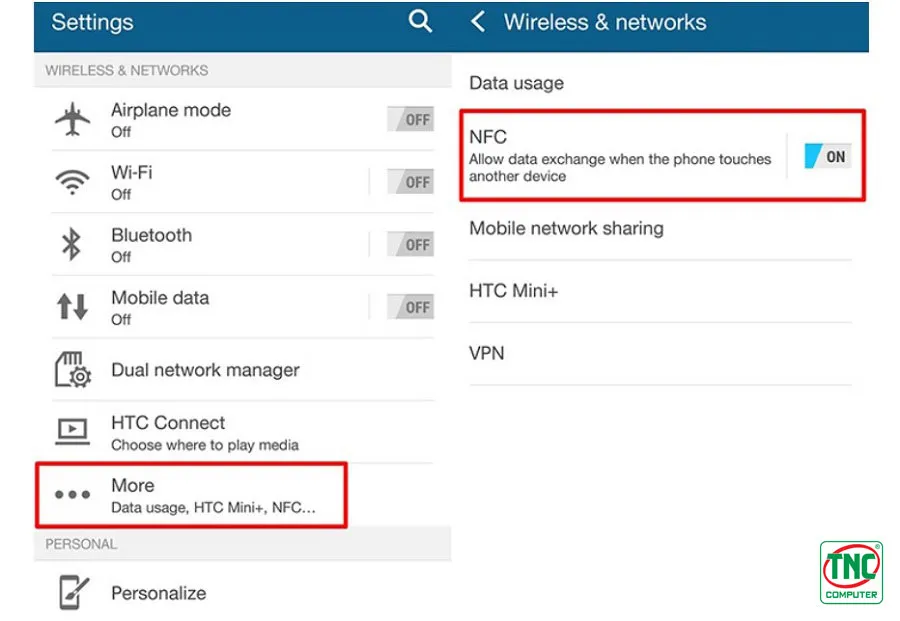The width and height of the screenshot is (900, 621).
Task: Tap the Dual network manager SIM icon
Action: tap(73, 370)
